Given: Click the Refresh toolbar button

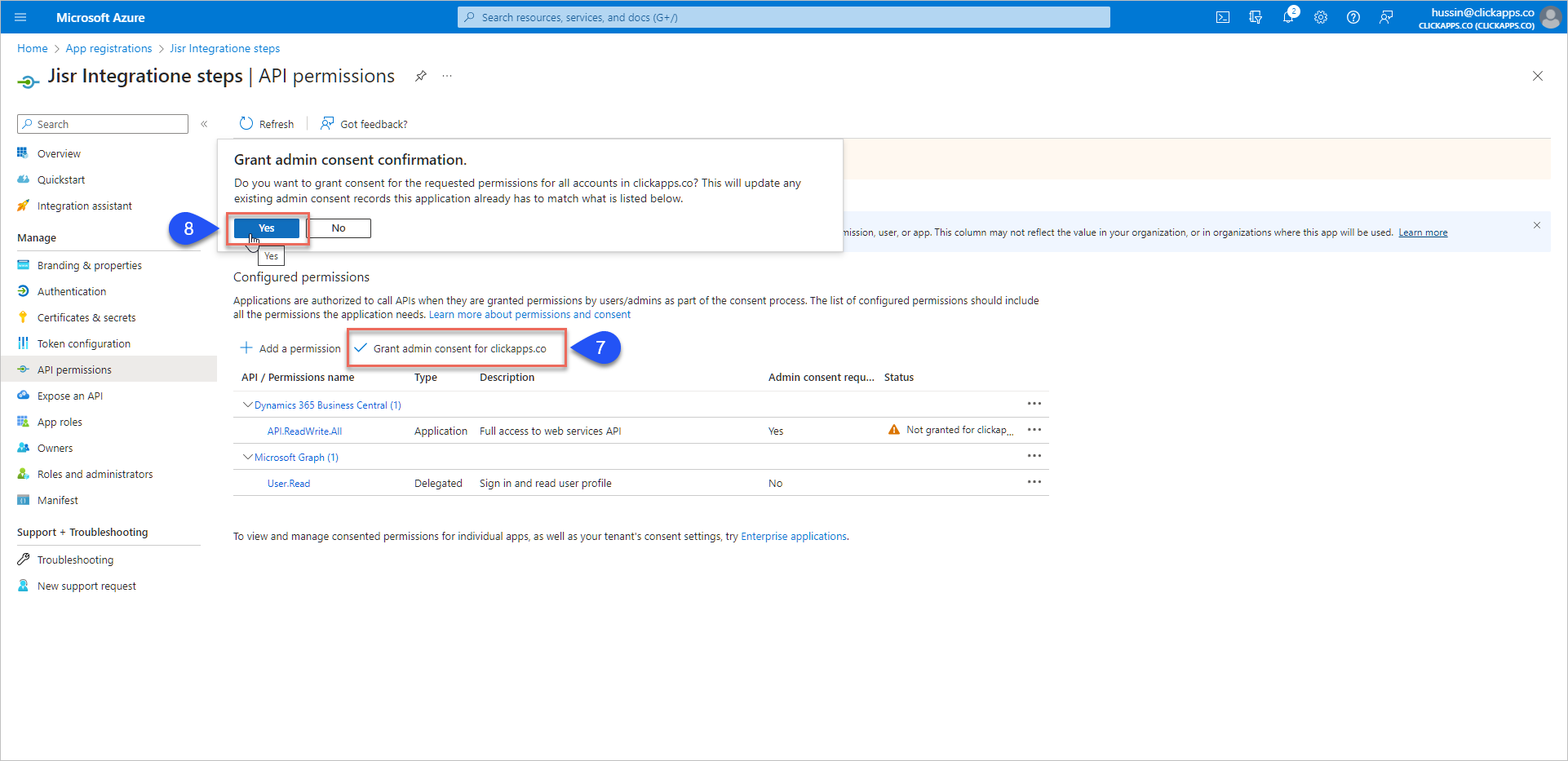Looking at the screenshot, I should click(x=267, y=124).
